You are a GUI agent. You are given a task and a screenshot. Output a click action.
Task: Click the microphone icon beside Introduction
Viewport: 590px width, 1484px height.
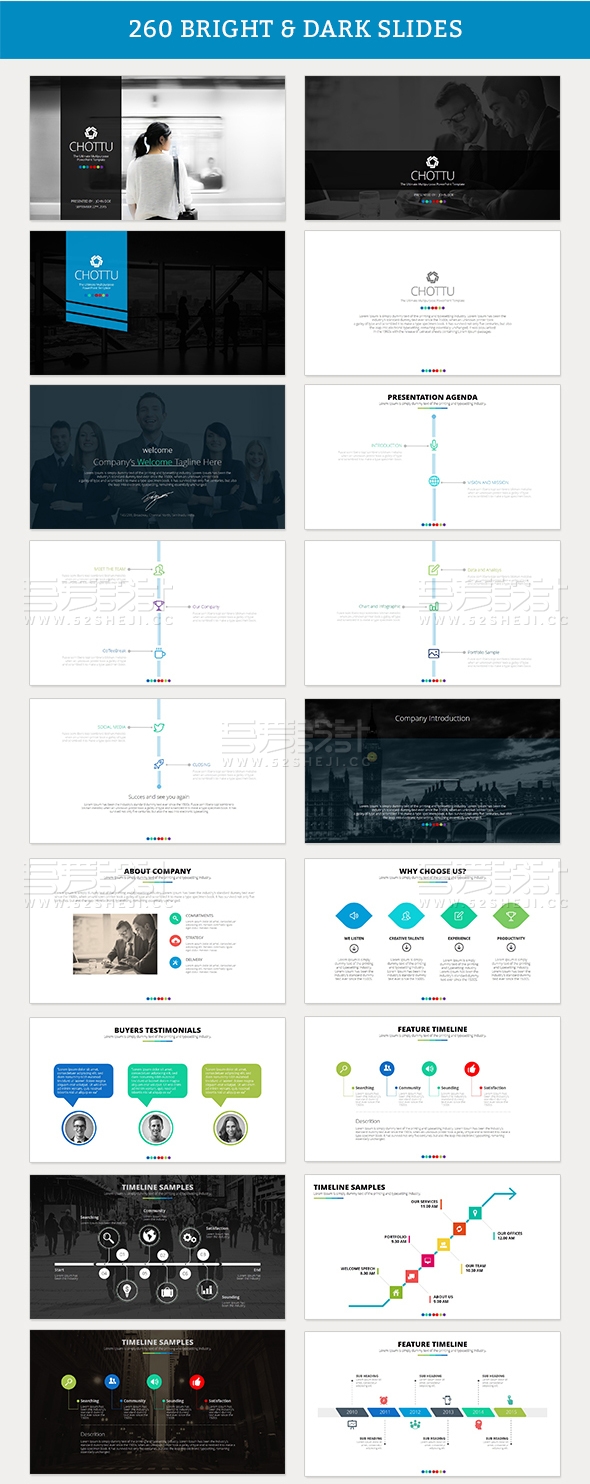coord(434,445)
